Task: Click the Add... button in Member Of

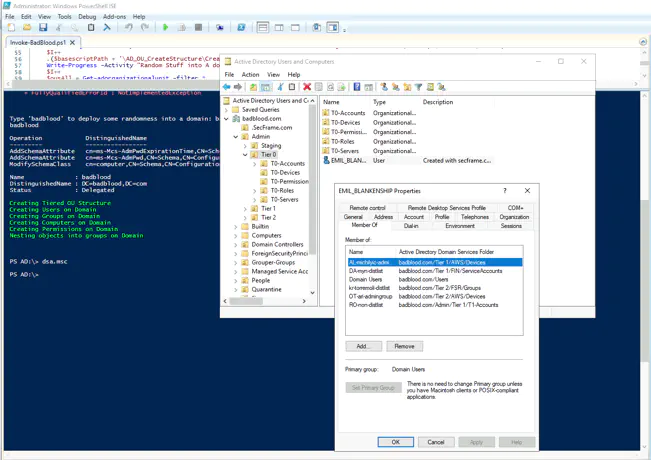Action: click(363, 346)
